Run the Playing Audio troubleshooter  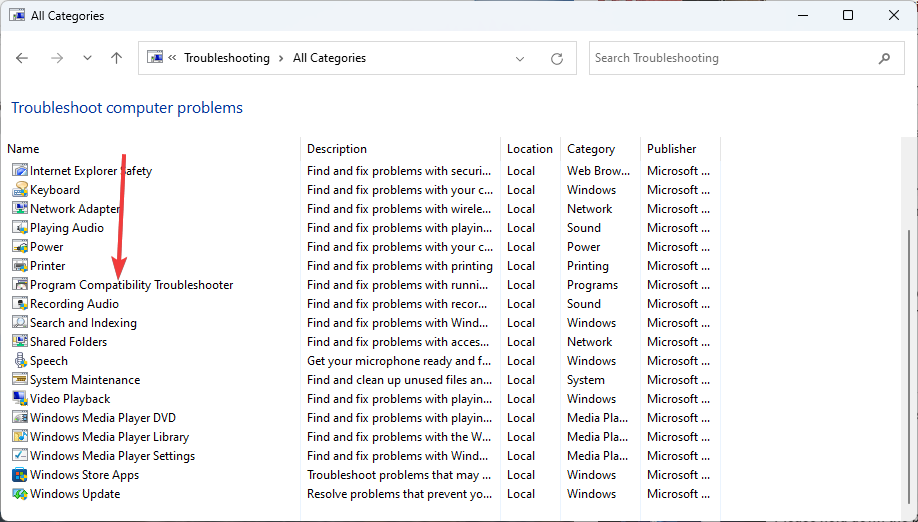(x=67, y=228)
